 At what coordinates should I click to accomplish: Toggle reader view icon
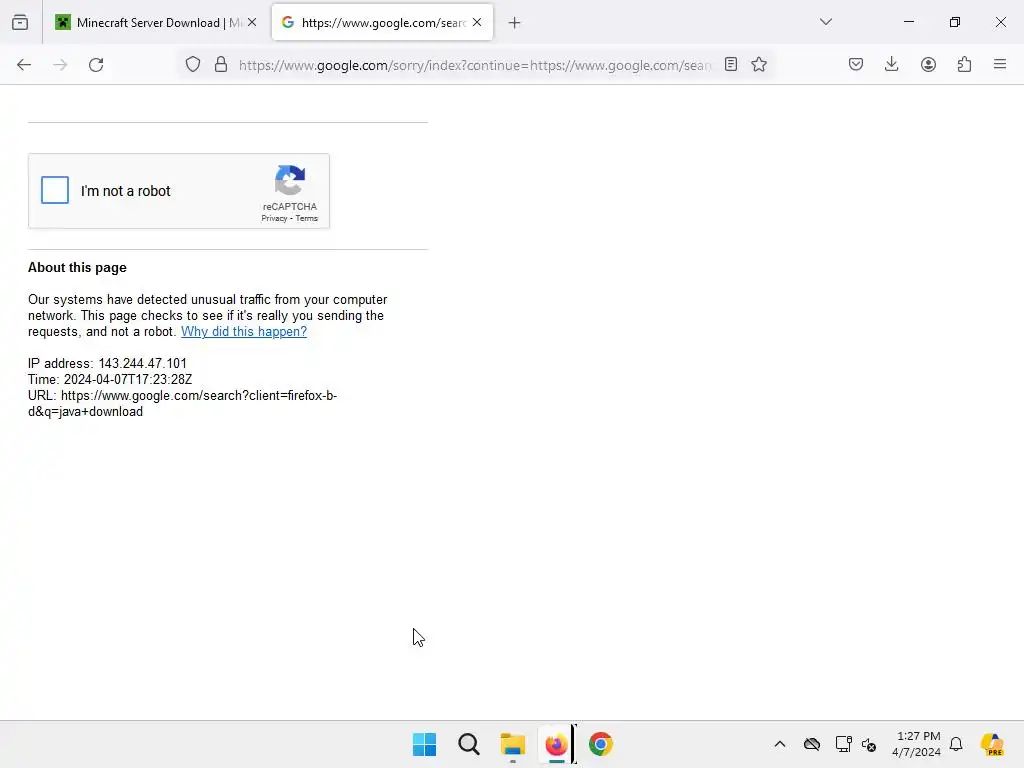click(731, 65)
